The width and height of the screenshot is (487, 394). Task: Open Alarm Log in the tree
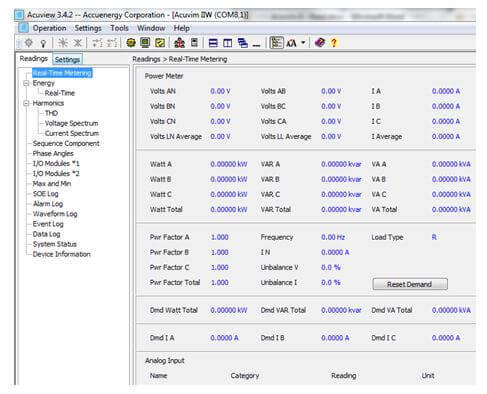tap(48, 204)
